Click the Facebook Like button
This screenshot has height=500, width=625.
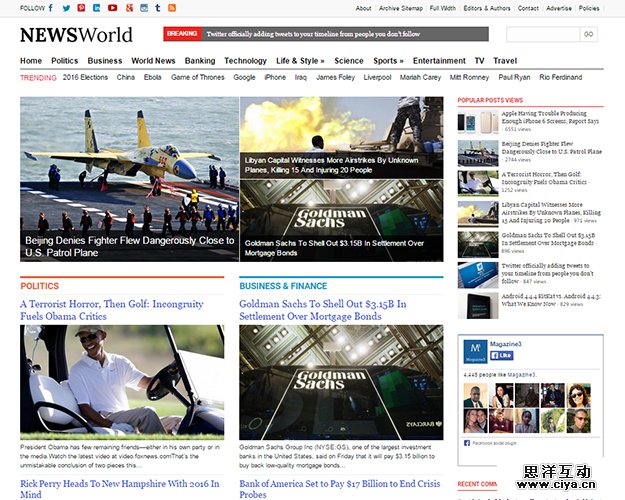[501, 355]
